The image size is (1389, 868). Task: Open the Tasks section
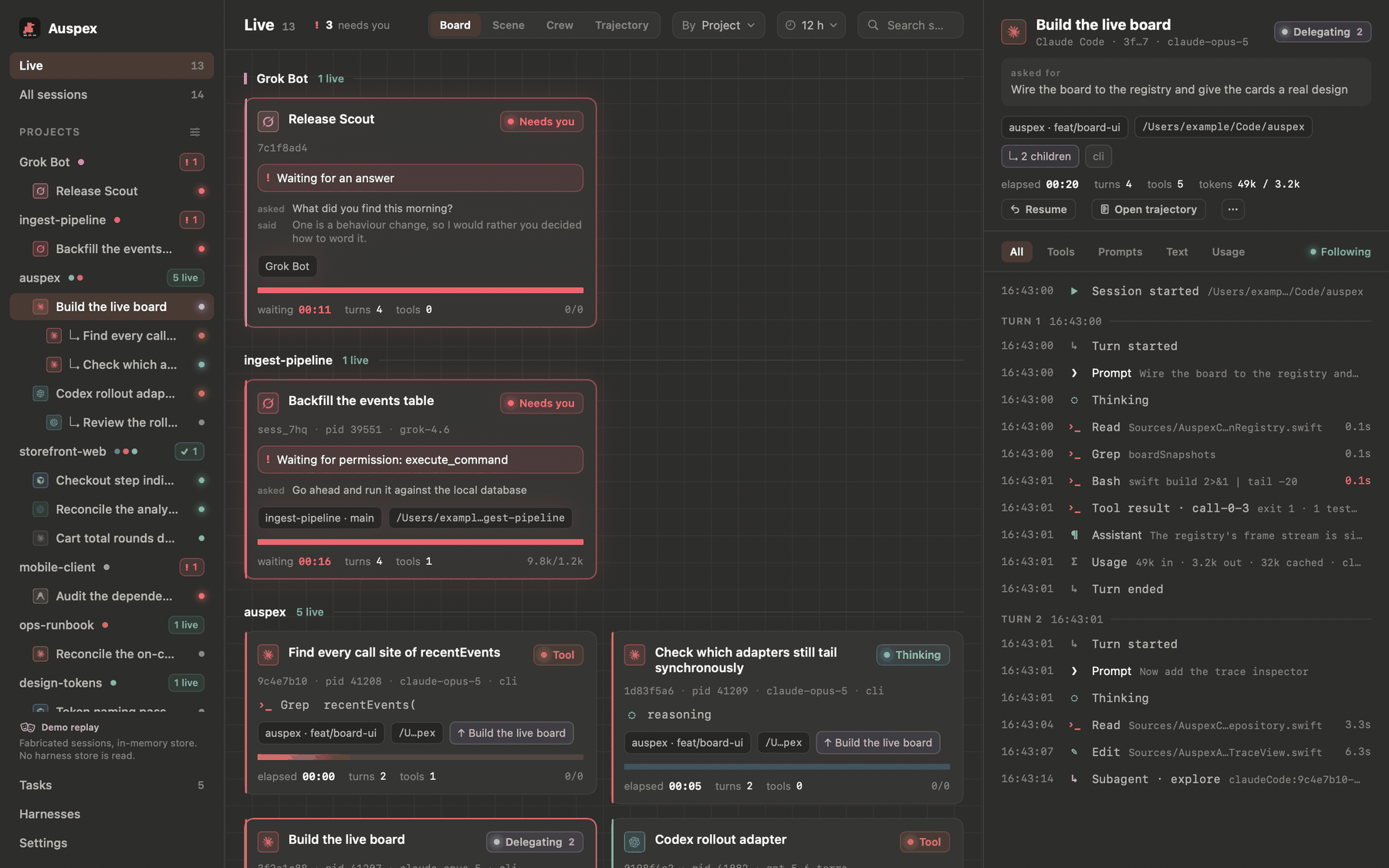click(112, 785)
